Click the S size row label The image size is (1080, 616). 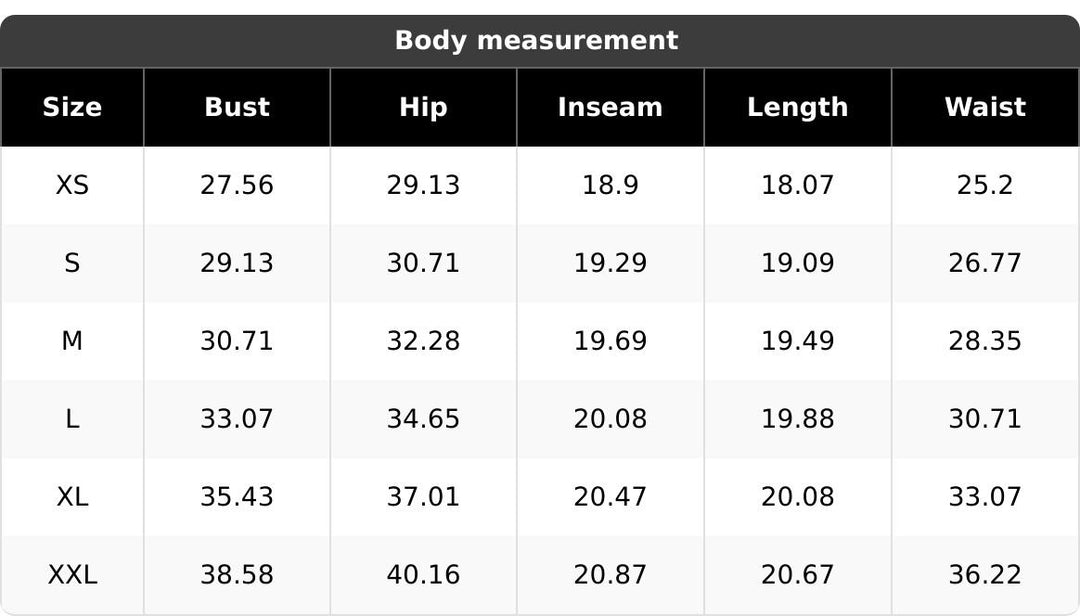click(72, 263)
